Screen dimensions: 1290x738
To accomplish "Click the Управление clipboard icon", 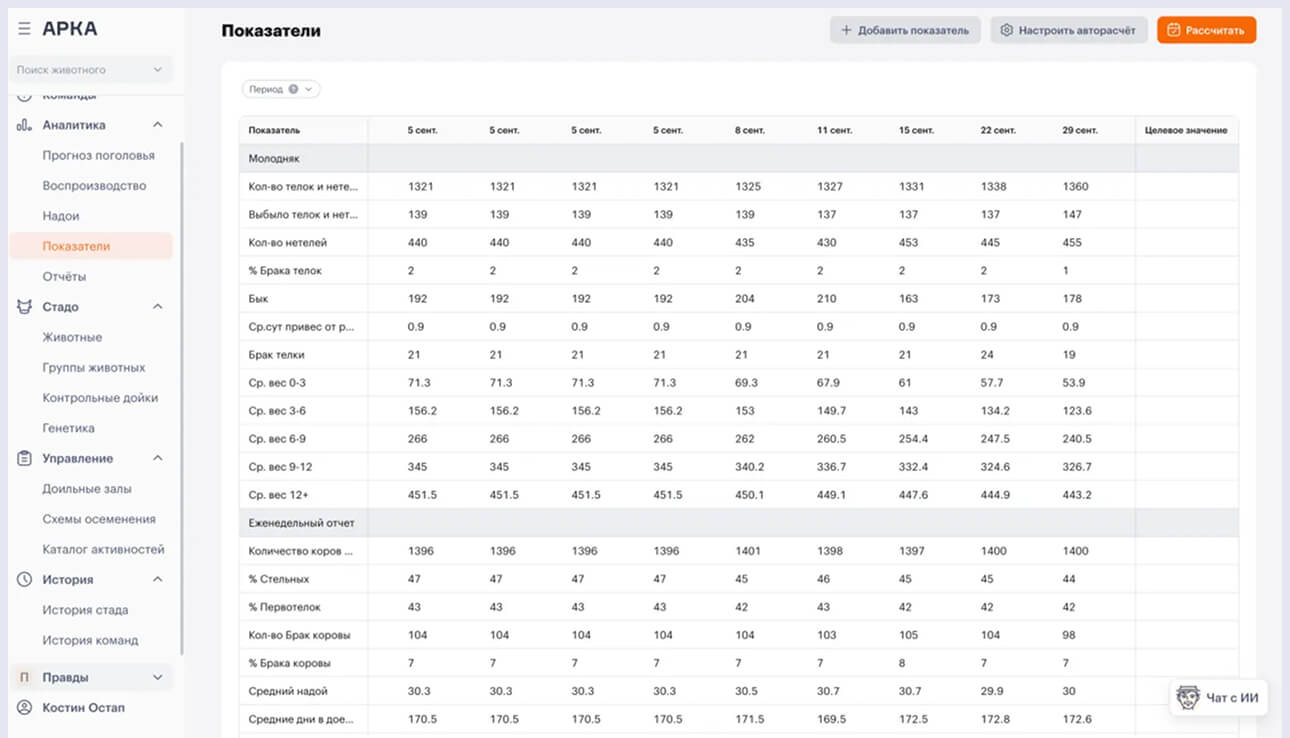I will pos(24,458).
